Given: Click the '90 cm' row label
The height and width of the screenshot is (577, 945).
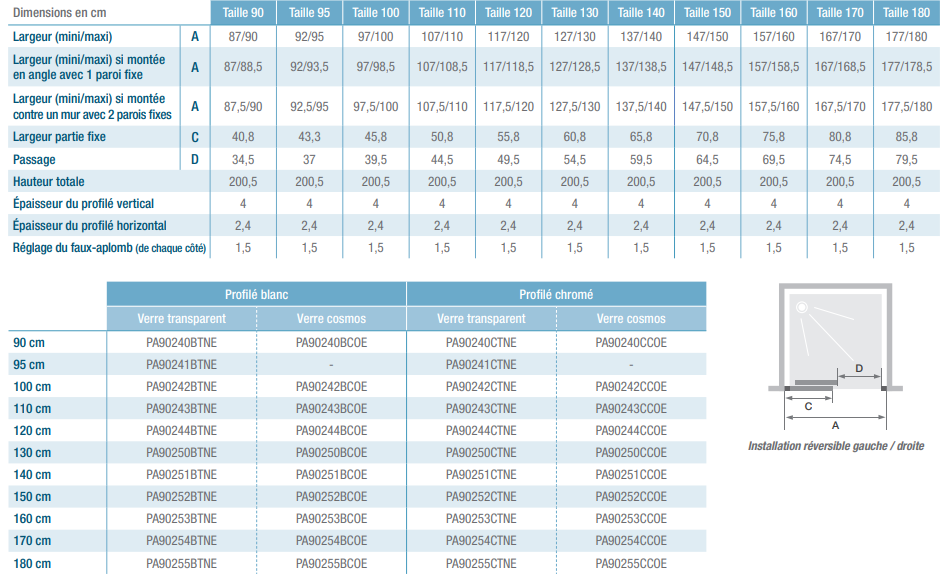Looking at the screenshot, I should (29, 342).
